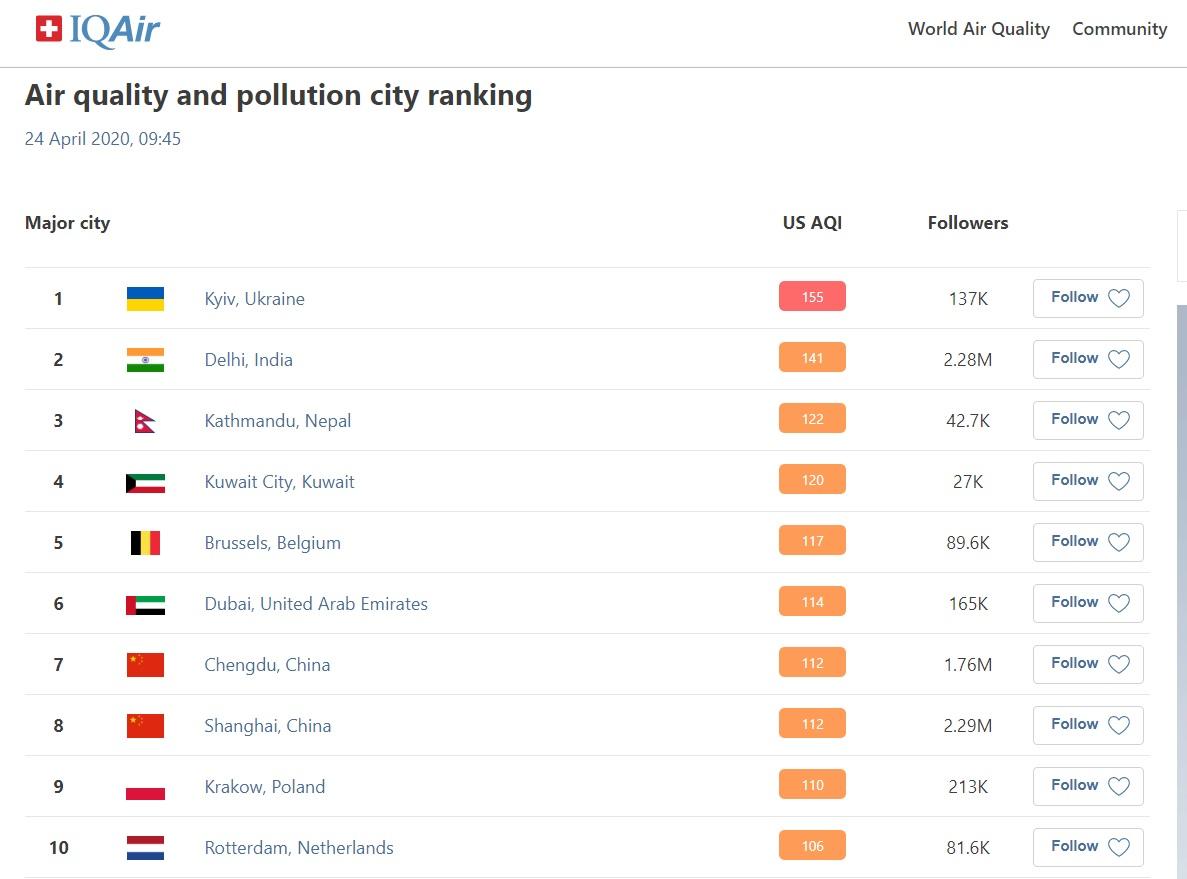Click the Nepal flag icon
The width and height of the screenshot is (1187, 879).
pos(144,421)
